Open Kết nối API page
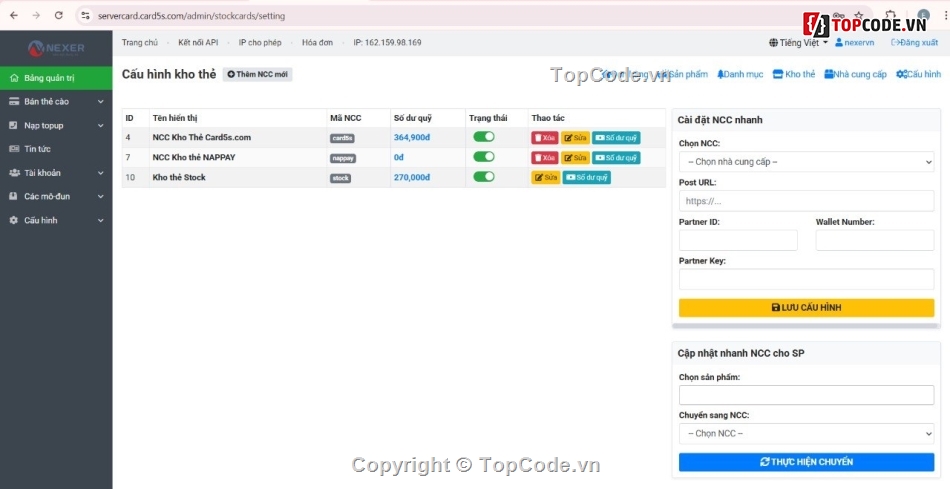 point(198,42)
